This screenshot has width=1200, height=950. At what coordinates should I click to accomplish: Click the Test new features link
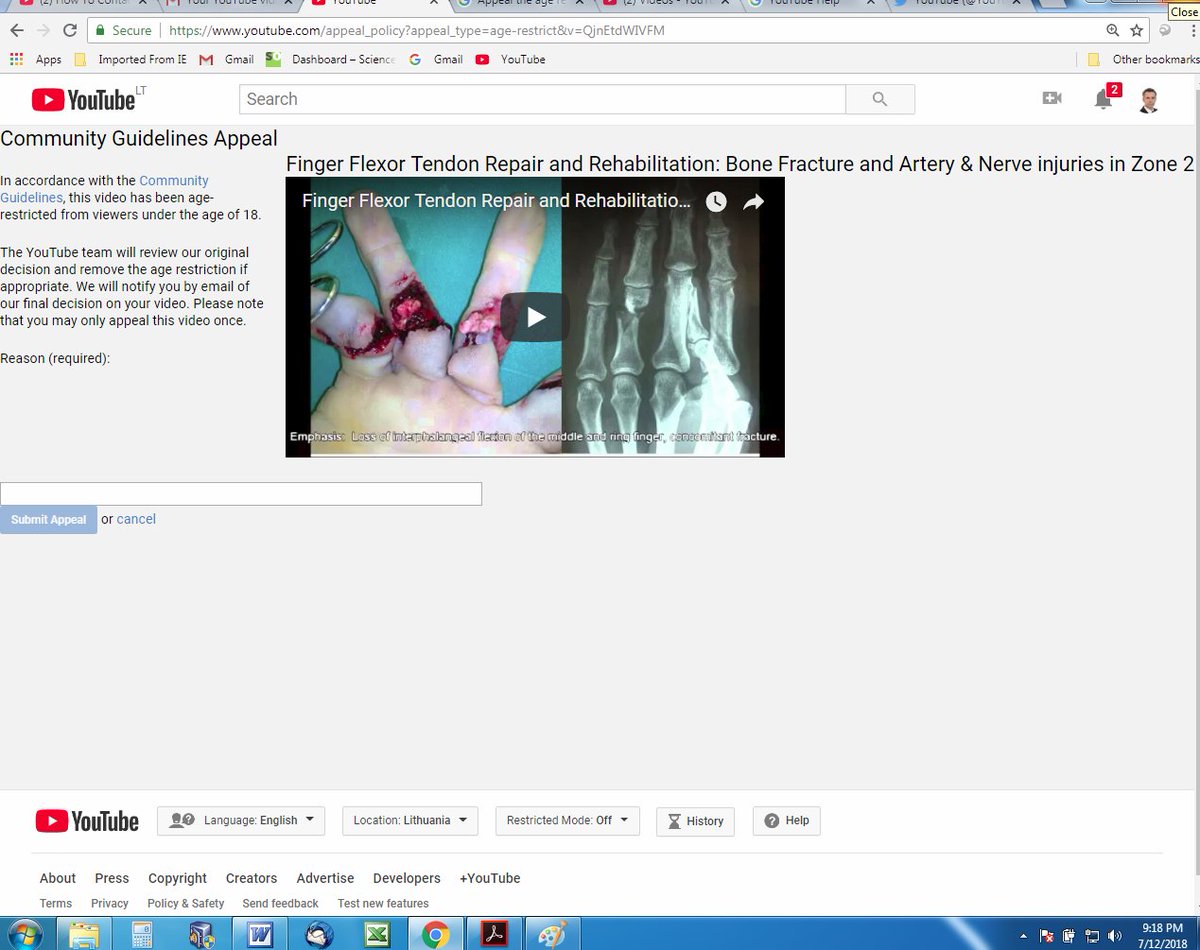point(383,903)
